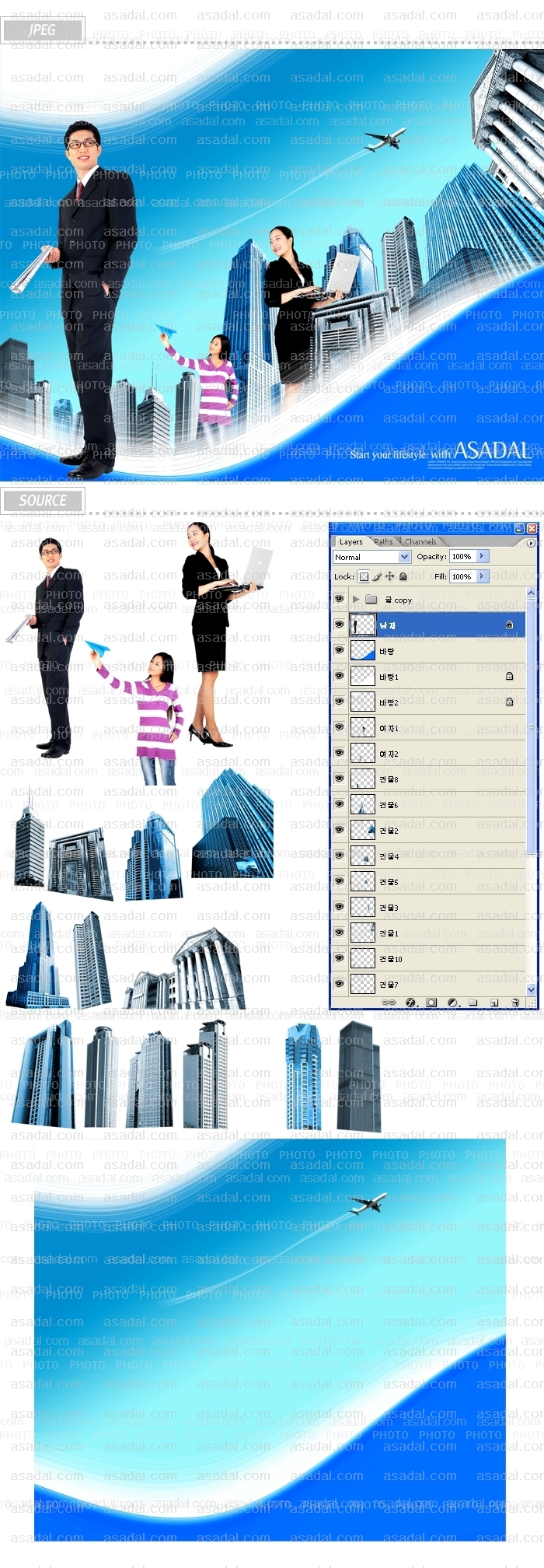Hide the 남자 layer
This screenshot has width=544, height=1568.
pyautogui.click(x=339, y=625)
